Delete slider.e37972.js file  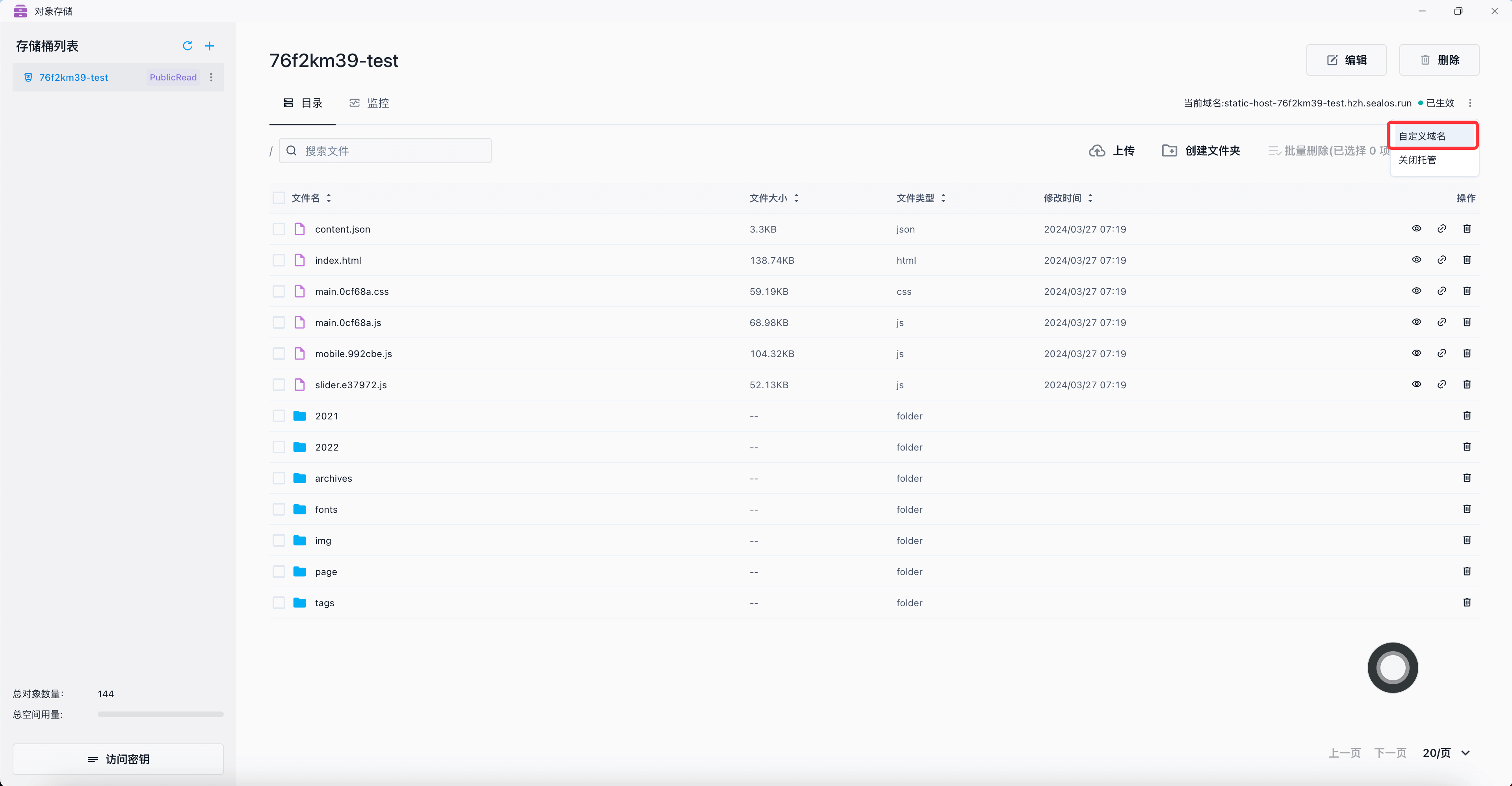click(1467, 384)
